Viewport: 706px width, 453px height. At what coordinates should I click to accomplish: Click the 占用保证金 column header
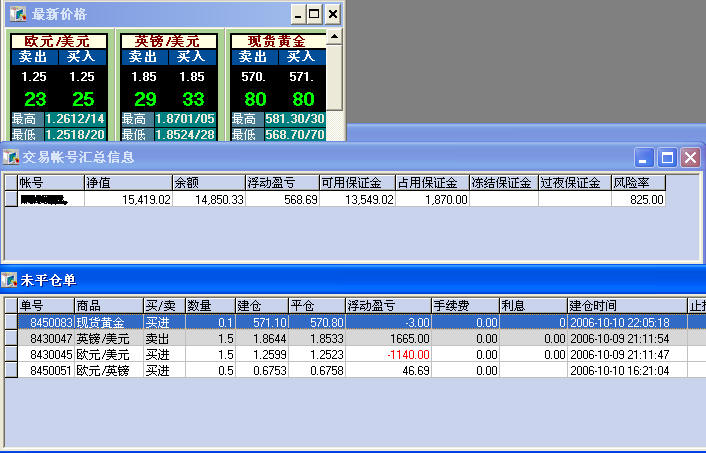coord(432,183)
